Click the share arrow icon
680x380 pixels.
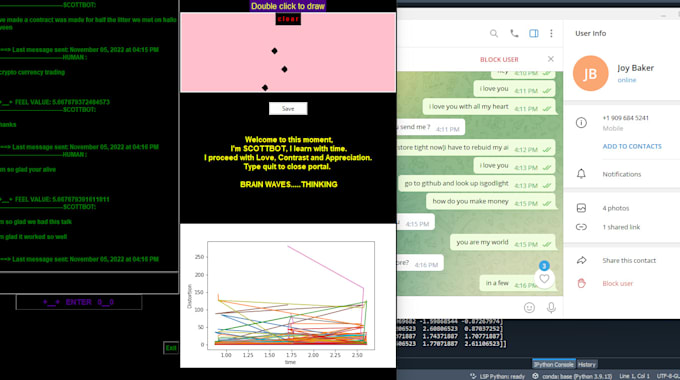581,260
